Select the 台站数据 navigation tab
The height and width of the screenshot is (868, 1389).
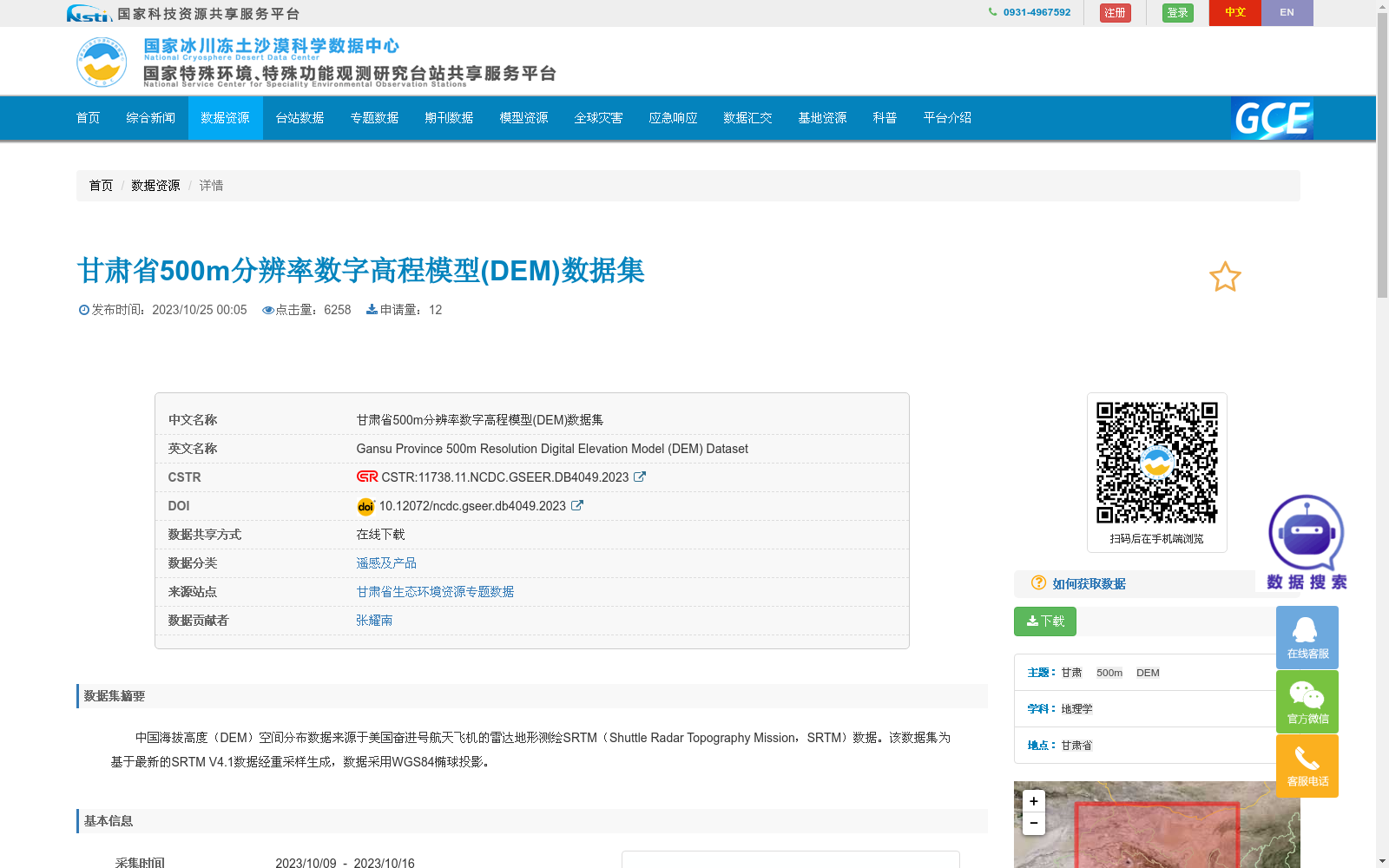point(299,118)
